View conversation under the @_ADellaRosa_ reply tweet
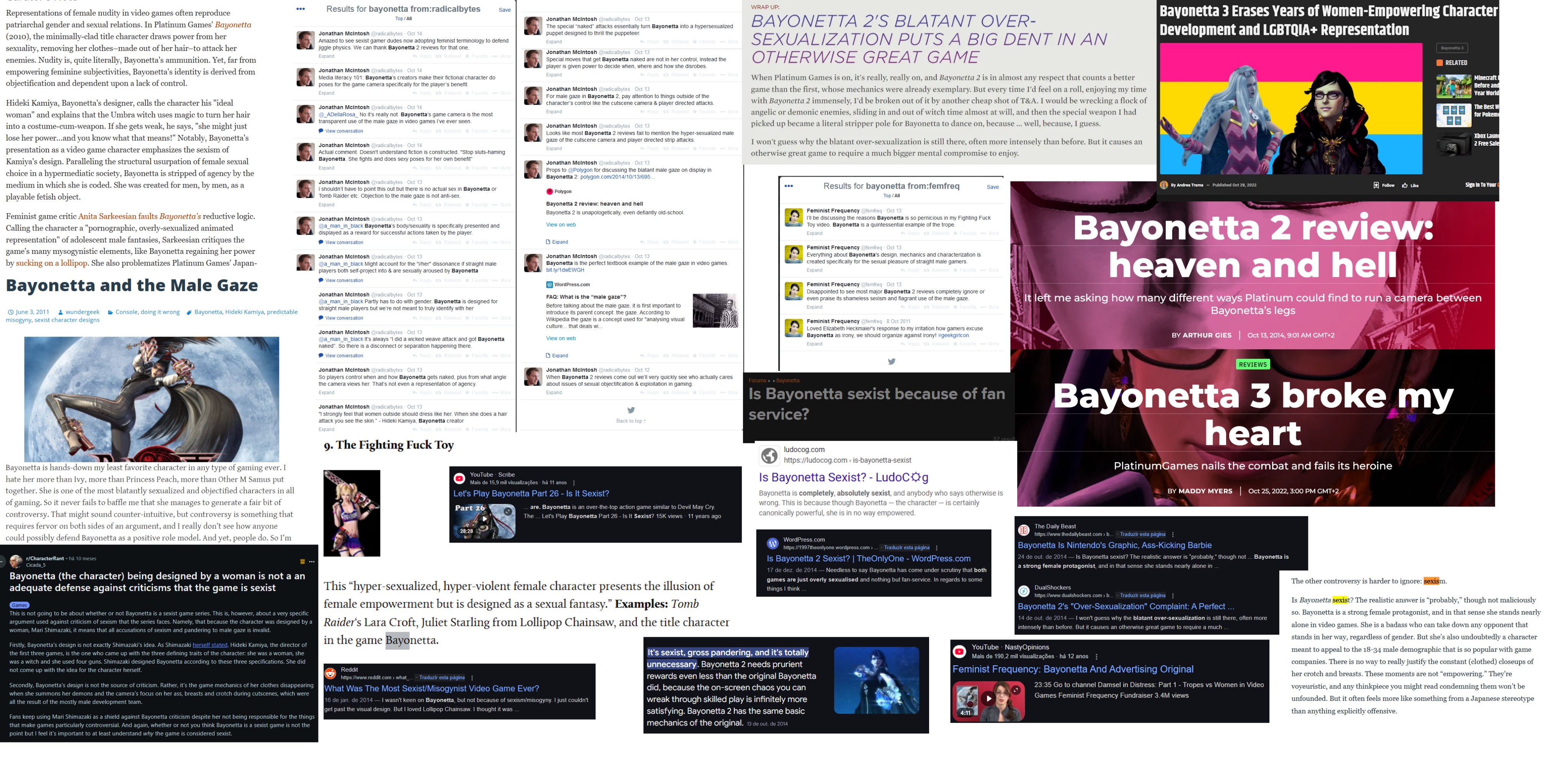Image resolution: width=1568 pixels, height=759 pixels. coord(343,131)
